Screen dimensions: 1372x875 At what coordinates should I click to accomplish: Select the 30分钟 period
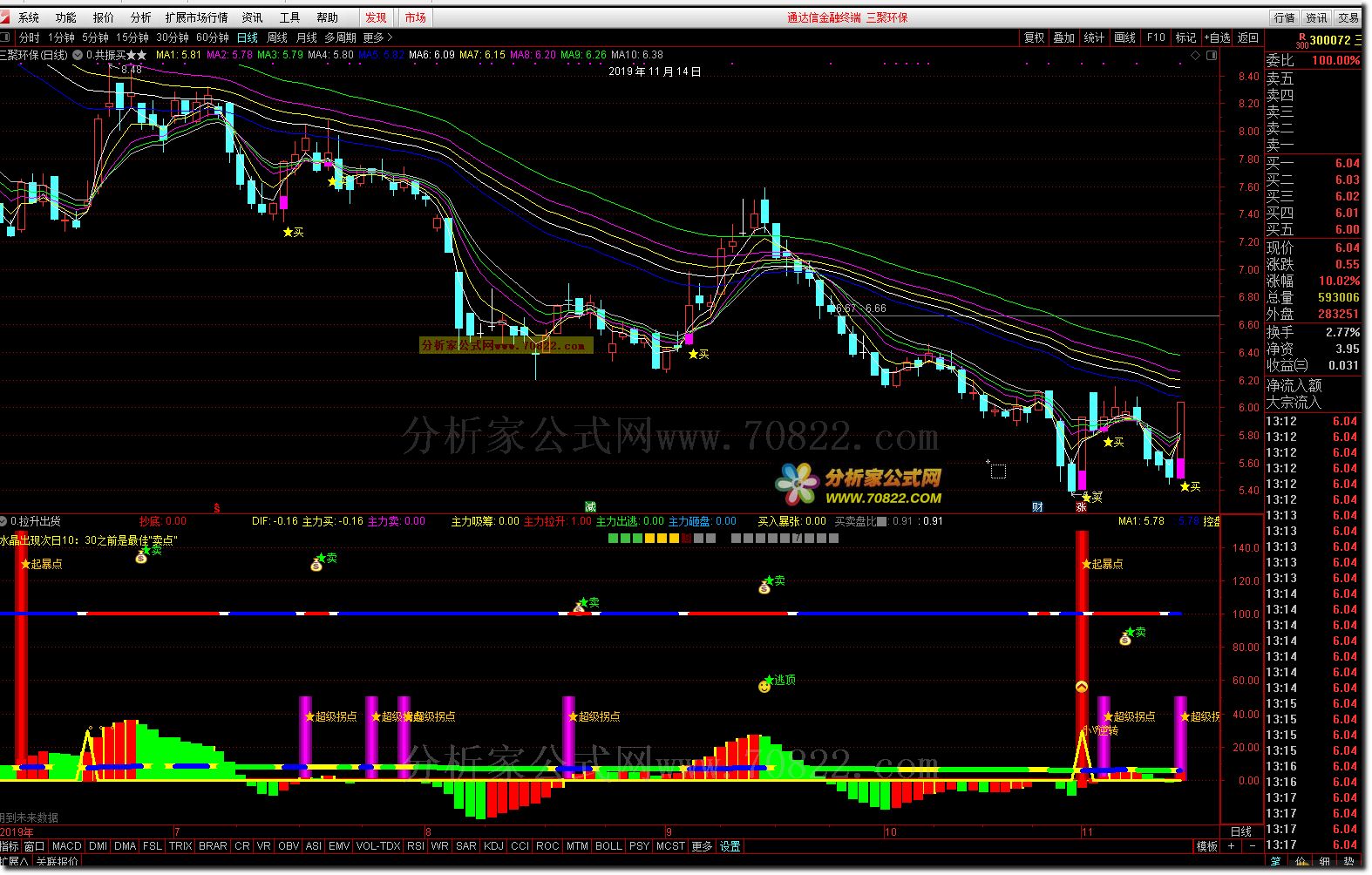tap(173, 37)
